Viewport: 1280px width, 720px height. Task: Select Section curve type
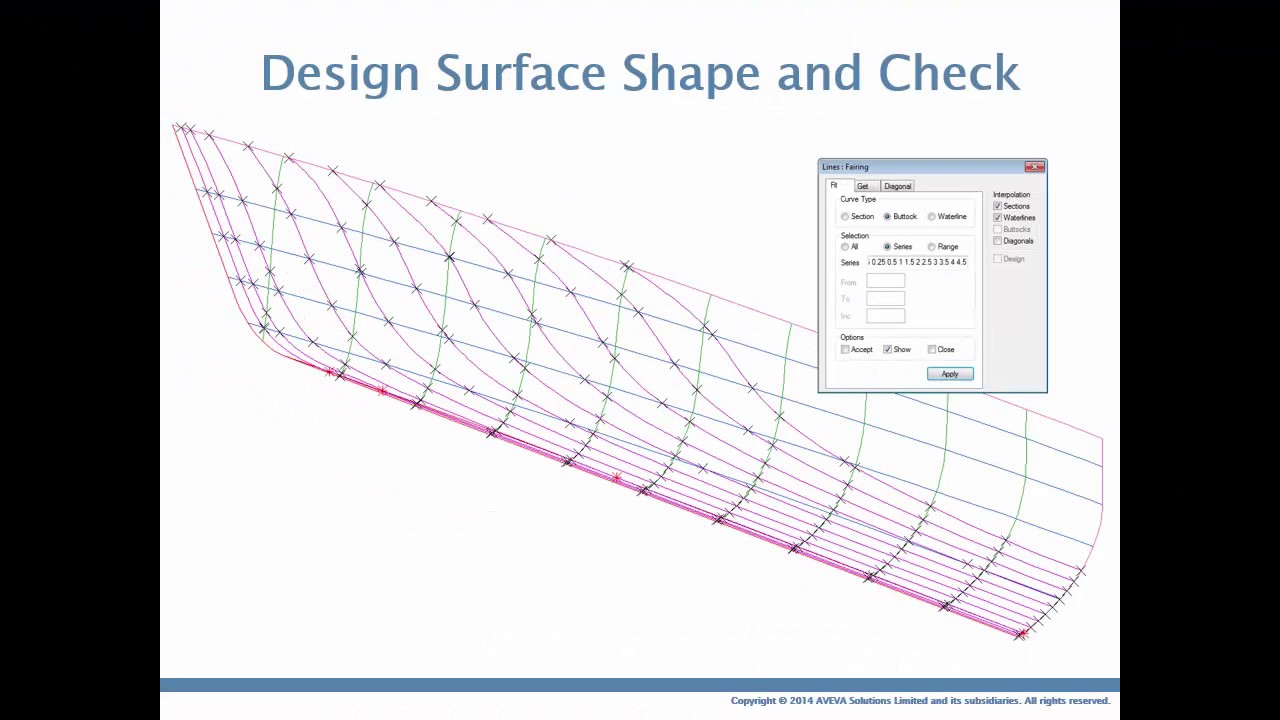coord(845,217)
